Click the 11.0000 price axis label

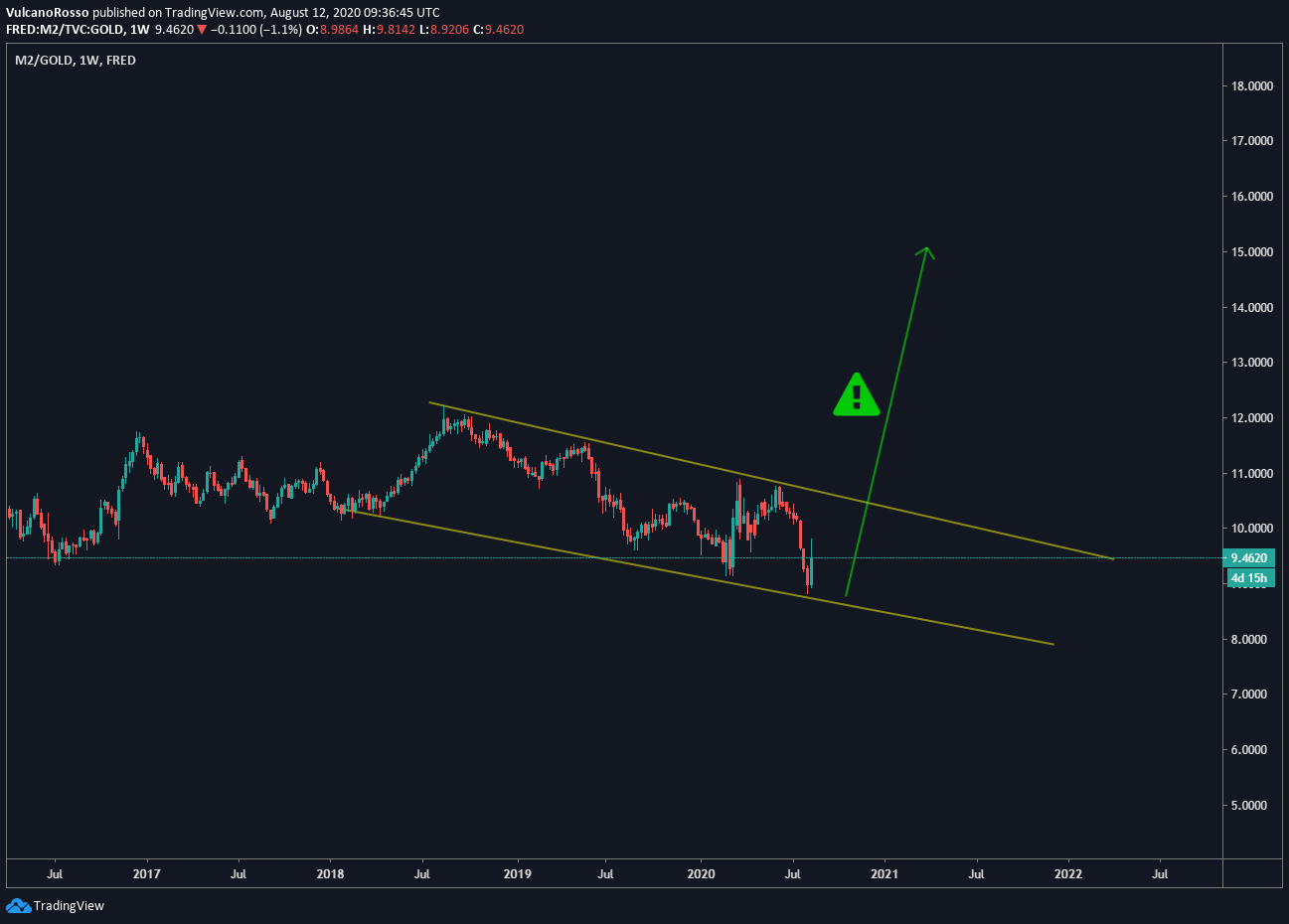pos(1251,474)
